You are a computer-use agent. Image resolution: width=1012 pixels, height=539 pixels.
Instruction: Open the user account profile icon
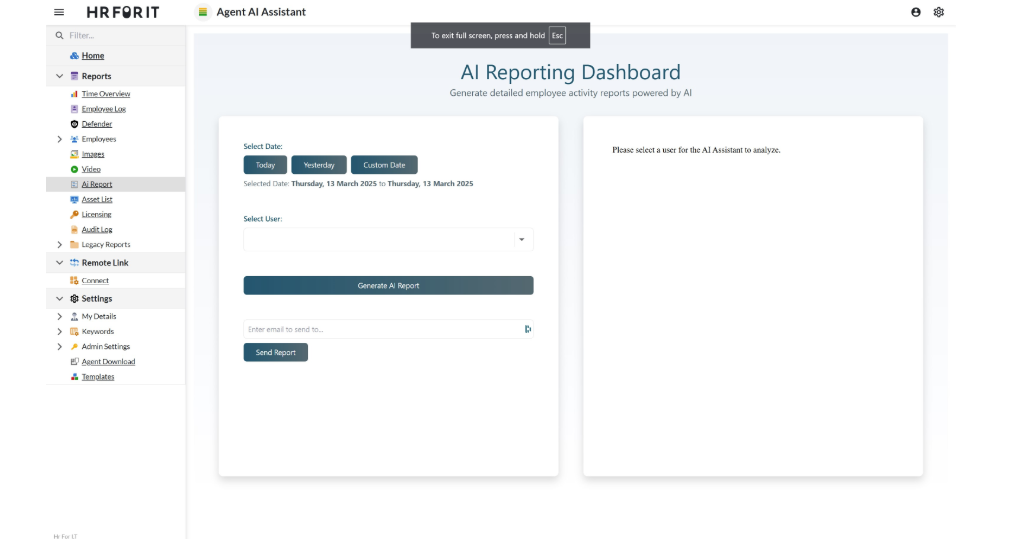pos(916,12)
